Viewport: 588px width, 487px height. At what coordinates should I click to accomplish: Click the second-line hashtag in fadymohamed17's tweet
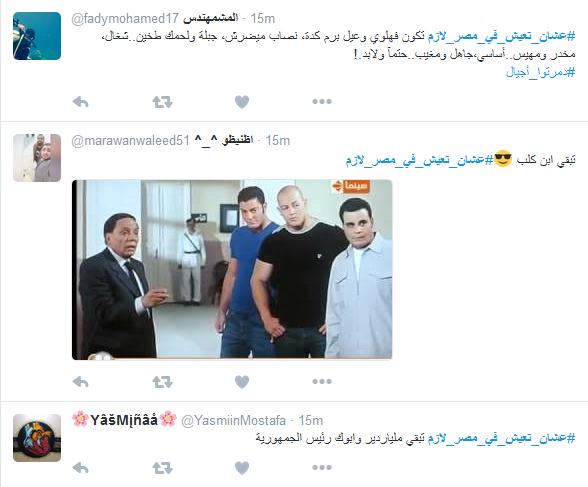tap(540, 72)
